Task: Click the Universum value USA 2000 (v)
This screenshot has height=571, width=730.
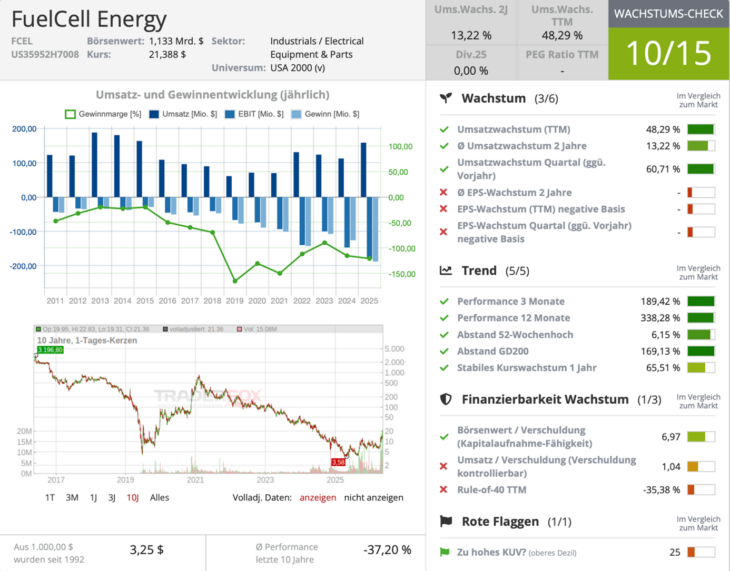Action: point(297,68)
